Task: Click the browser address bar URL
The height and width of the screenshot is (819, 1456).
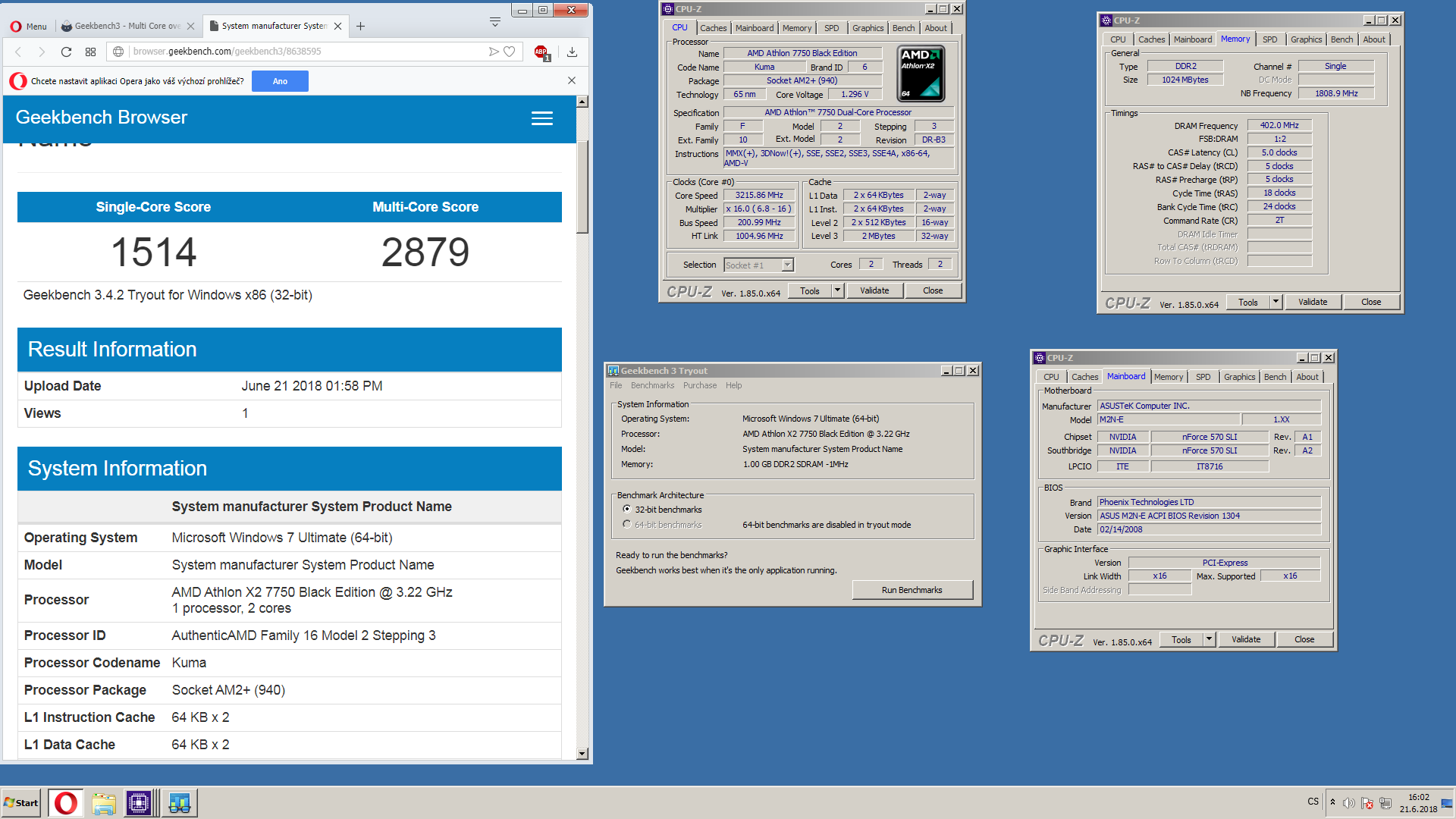Action: (227, 52)
